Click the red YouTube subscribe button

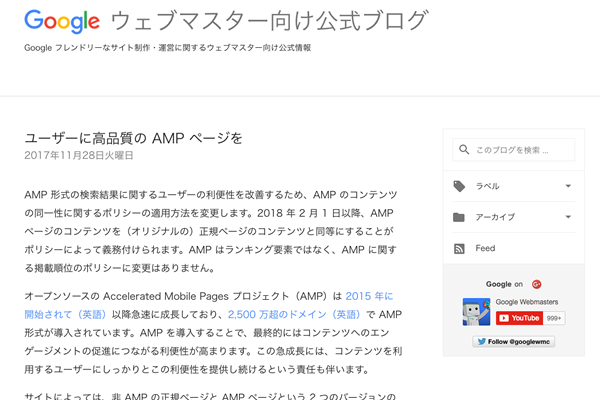(519, 318)
